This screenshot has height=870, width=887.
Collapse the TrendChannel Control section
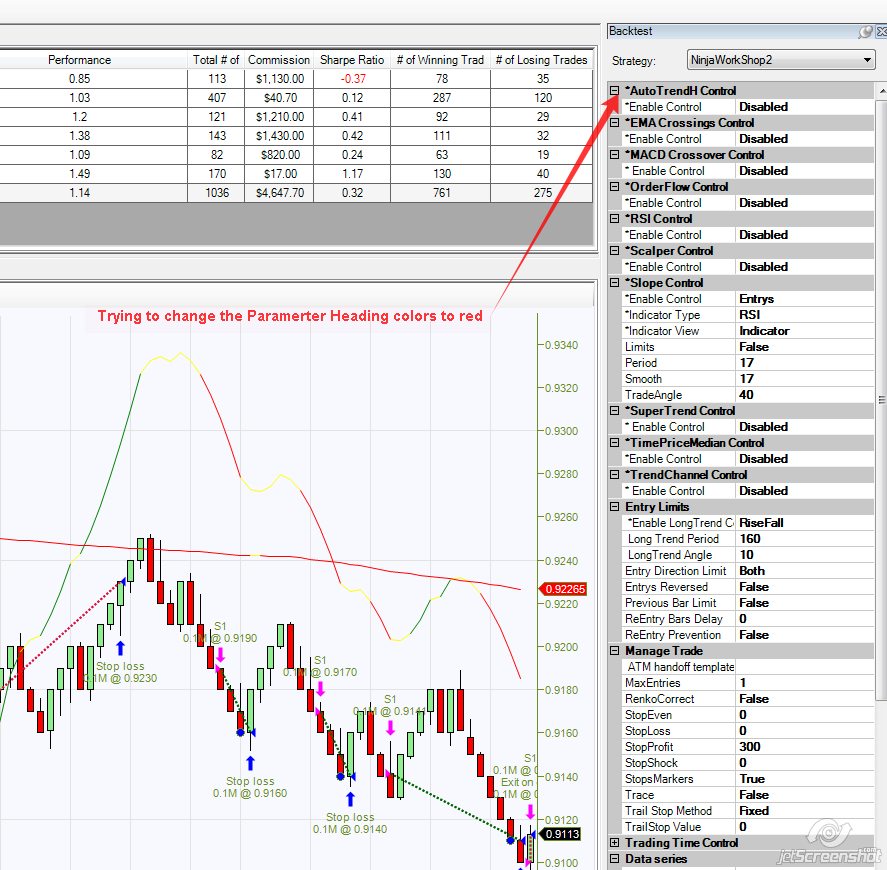(x=614, y=475)
